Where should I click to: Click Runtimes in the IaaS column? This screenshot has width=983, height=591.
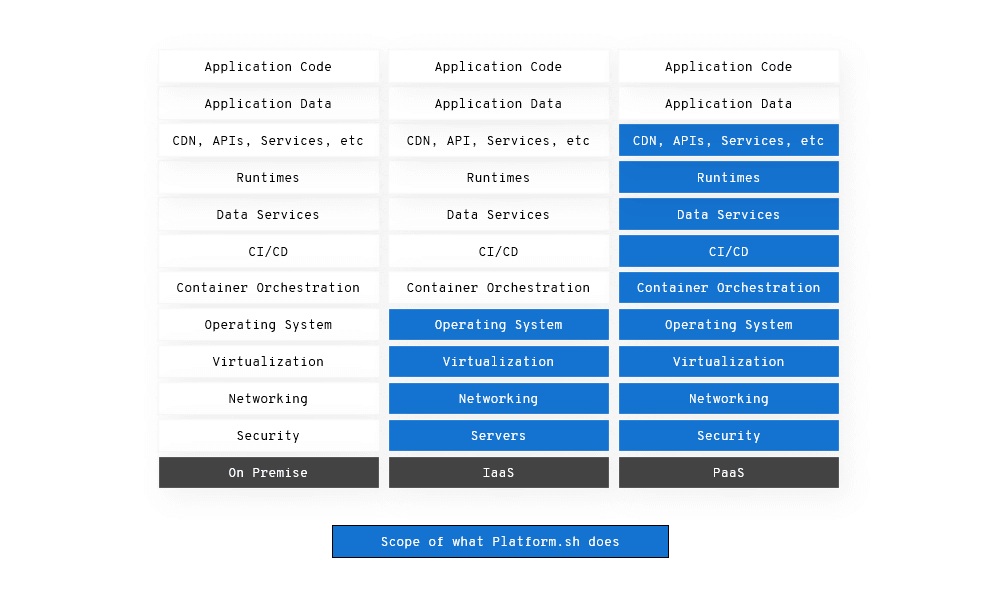pyautogui.click(x=498, y=177)
